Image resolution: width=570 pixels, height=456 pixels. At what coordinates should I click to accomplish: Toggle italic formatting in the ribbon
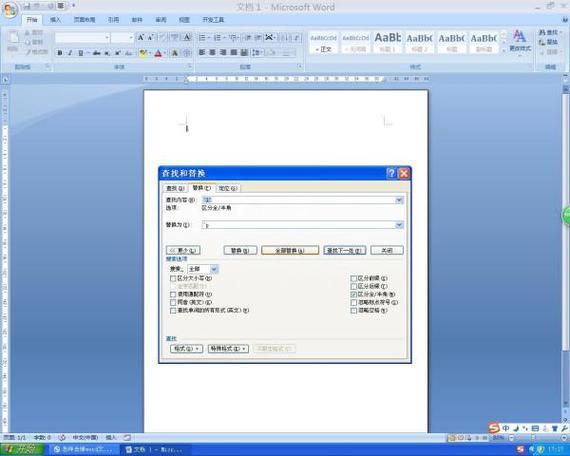(x=70, y=53)
